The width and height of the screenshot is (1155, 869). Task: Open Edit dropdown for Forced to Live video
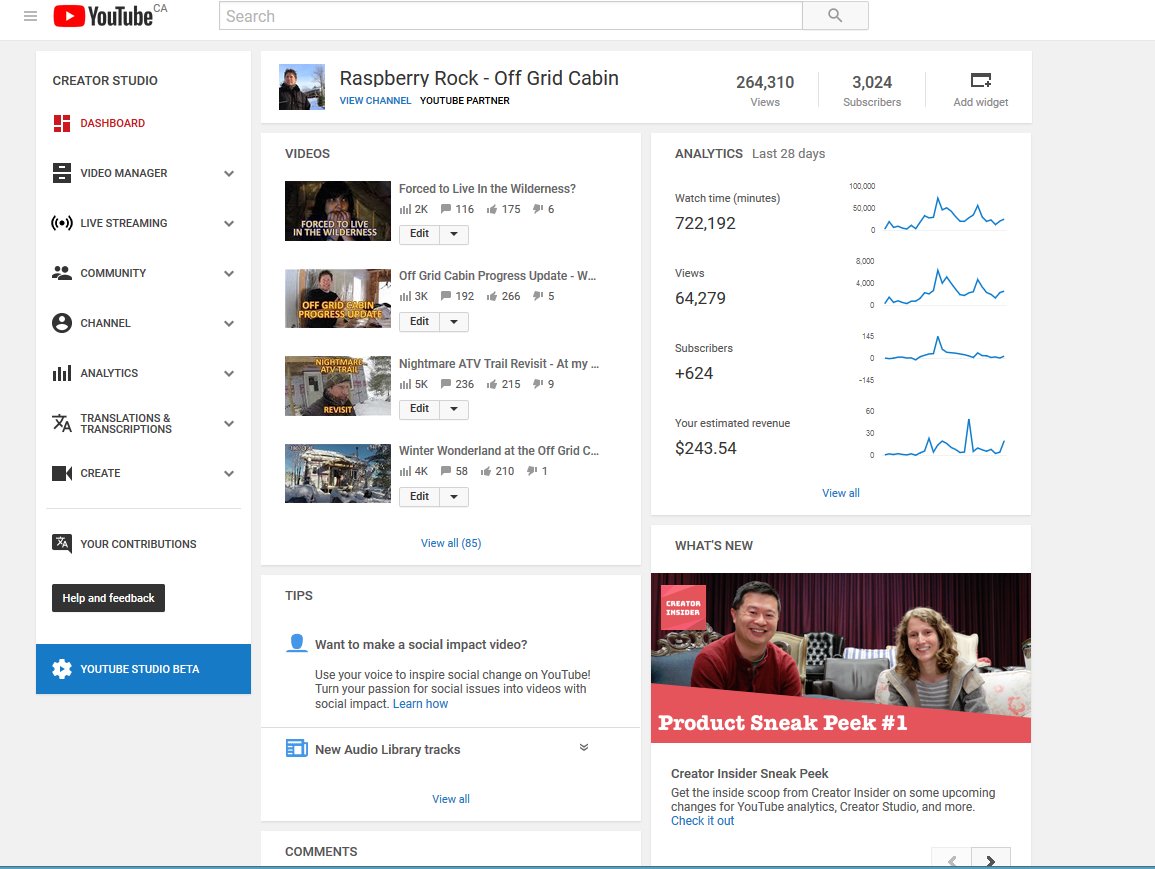pos(454,234)
